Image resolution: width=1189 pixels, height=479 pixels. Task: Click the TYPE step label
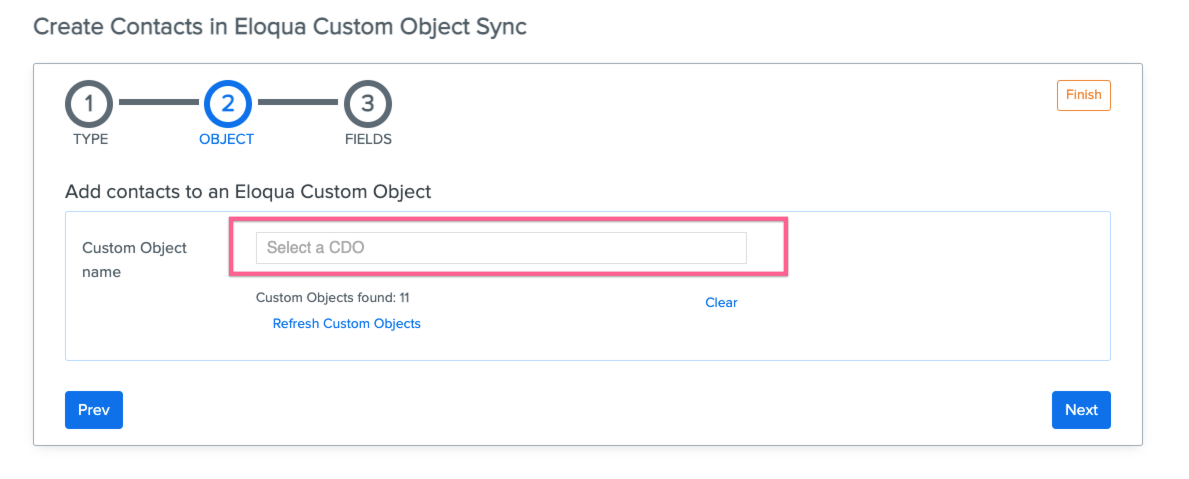90,139
